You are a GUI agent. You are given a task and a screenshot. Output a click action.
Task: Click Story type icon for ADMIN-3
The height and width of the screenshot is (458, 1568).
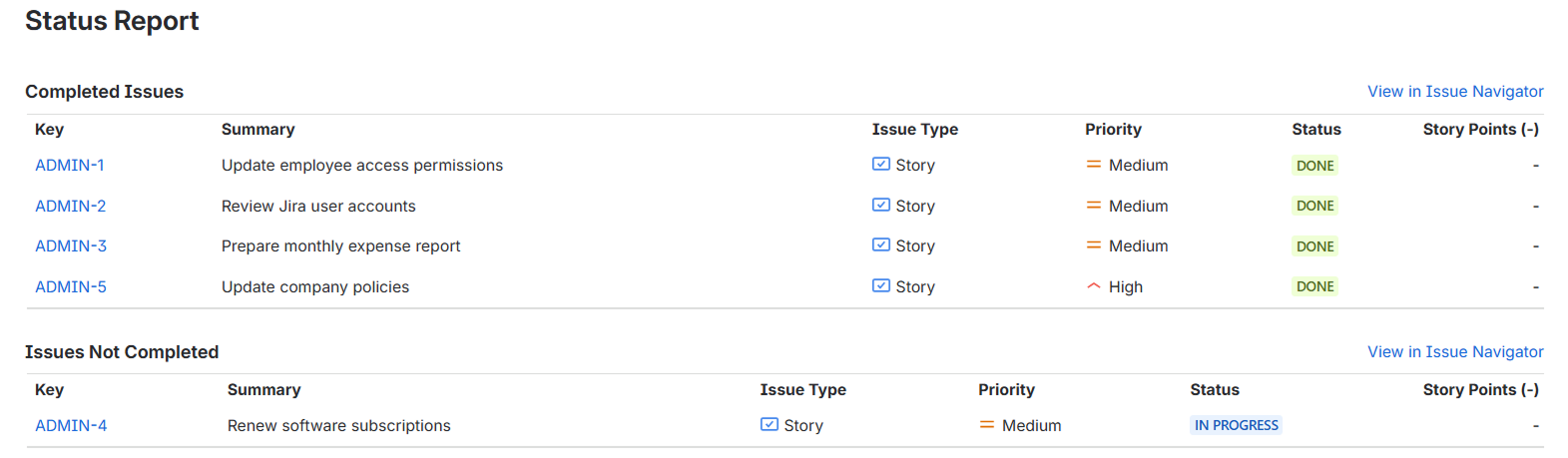coord(881,244)
